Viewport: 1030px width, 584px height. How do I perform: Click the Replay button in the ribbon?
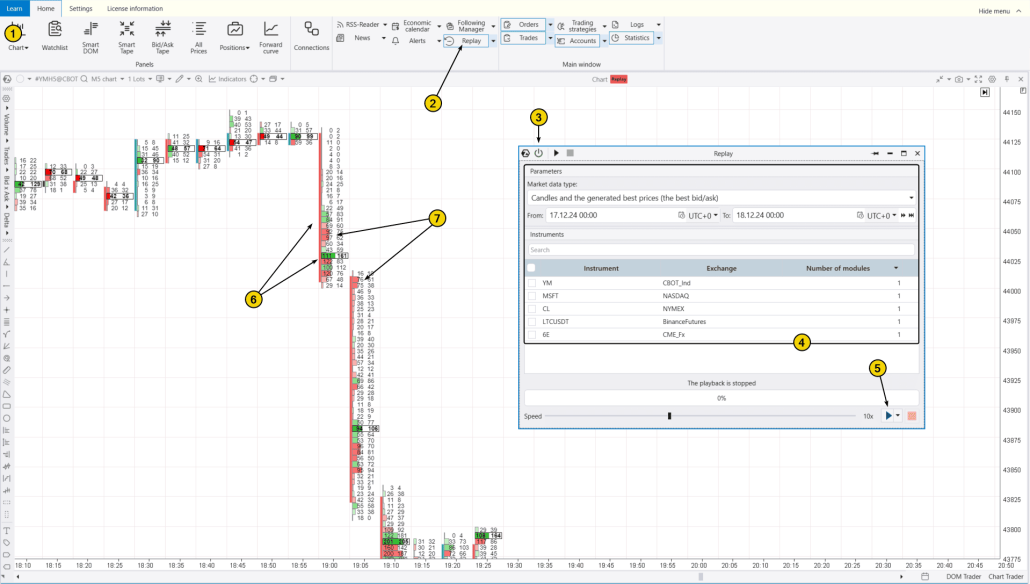[466, 41]
